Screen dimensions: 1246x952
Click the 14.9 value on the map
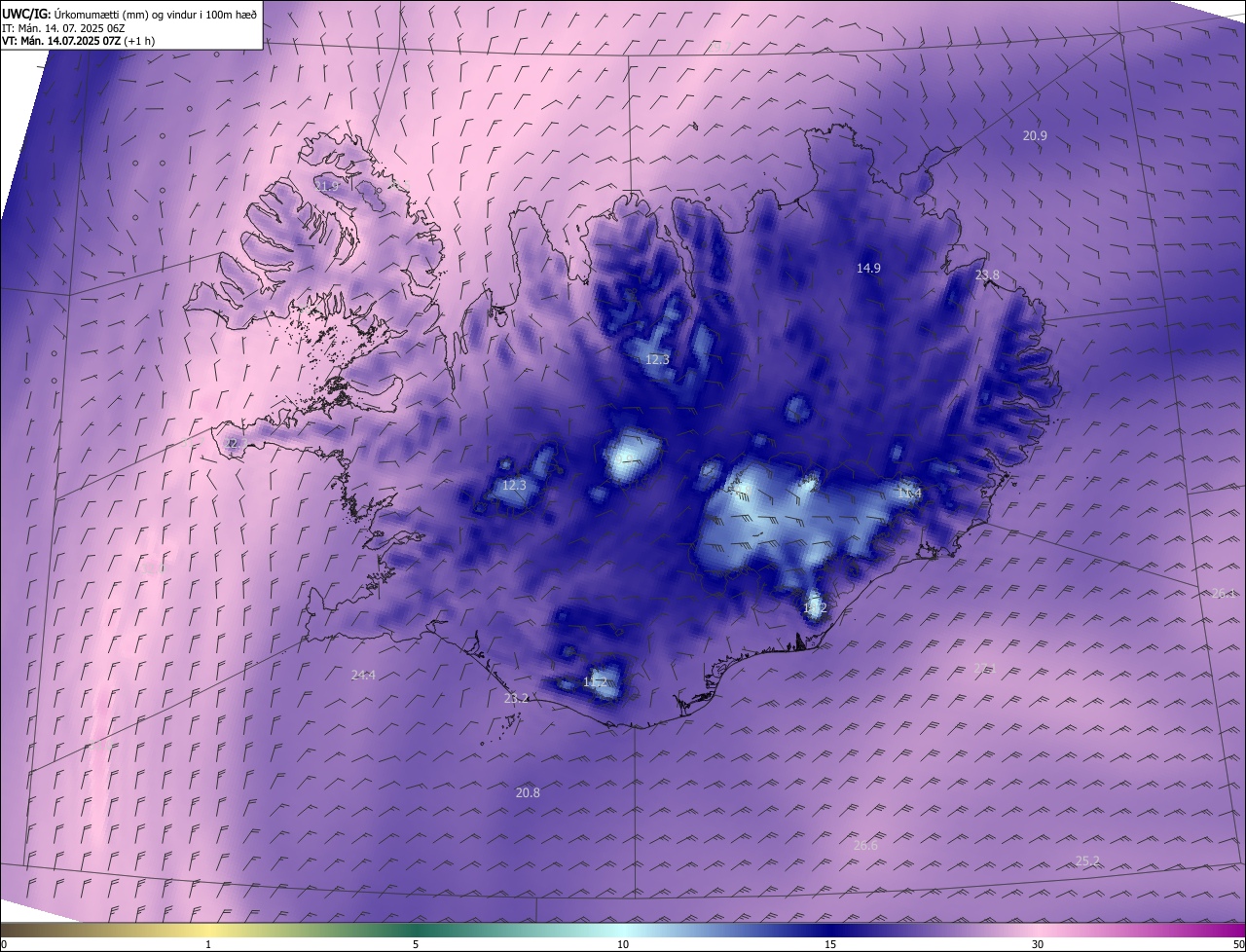pyautogui.click(x=868, y=269)
